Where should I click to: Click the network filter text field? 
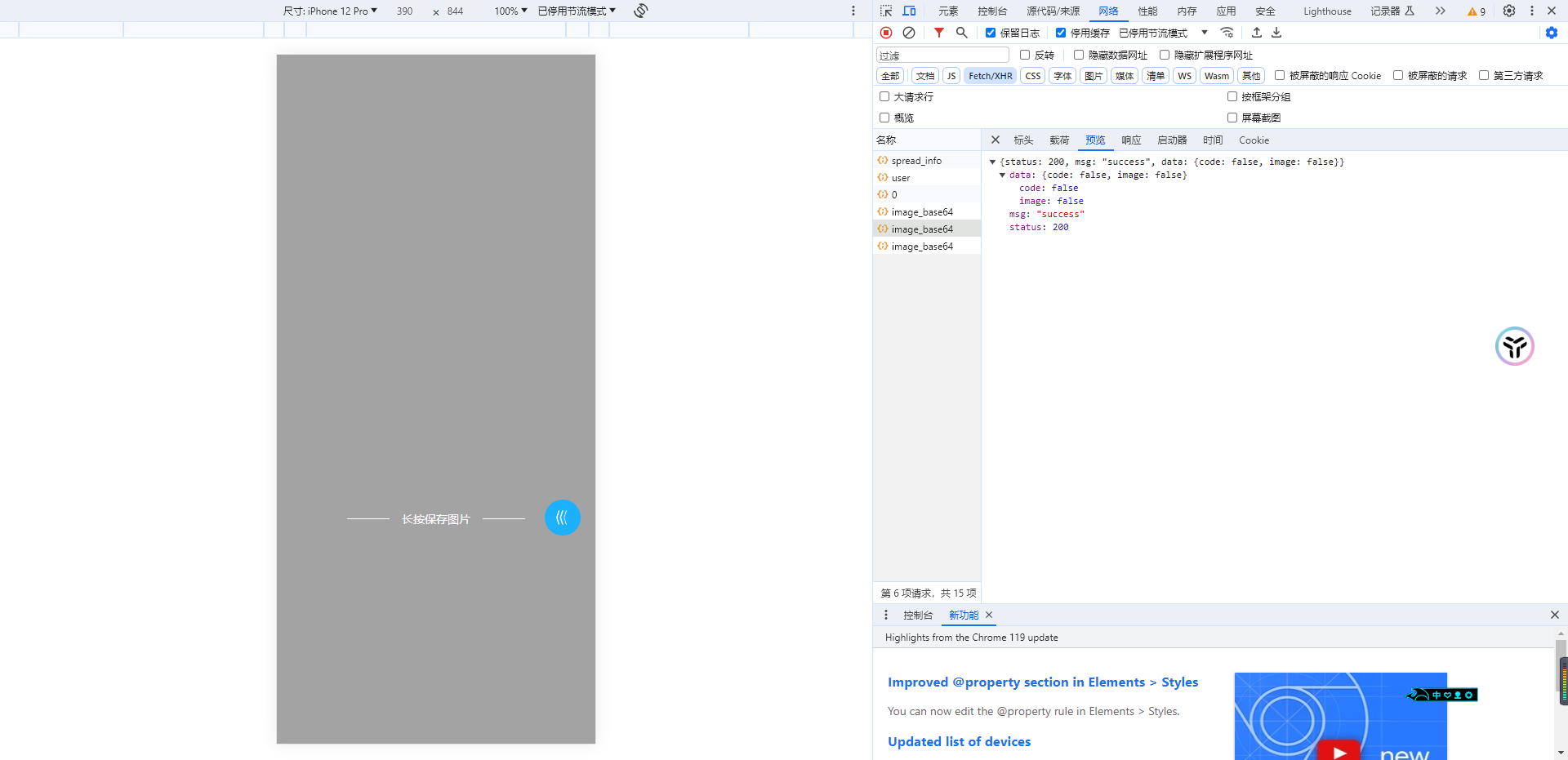pyautogui.click(x=942, y=55)
